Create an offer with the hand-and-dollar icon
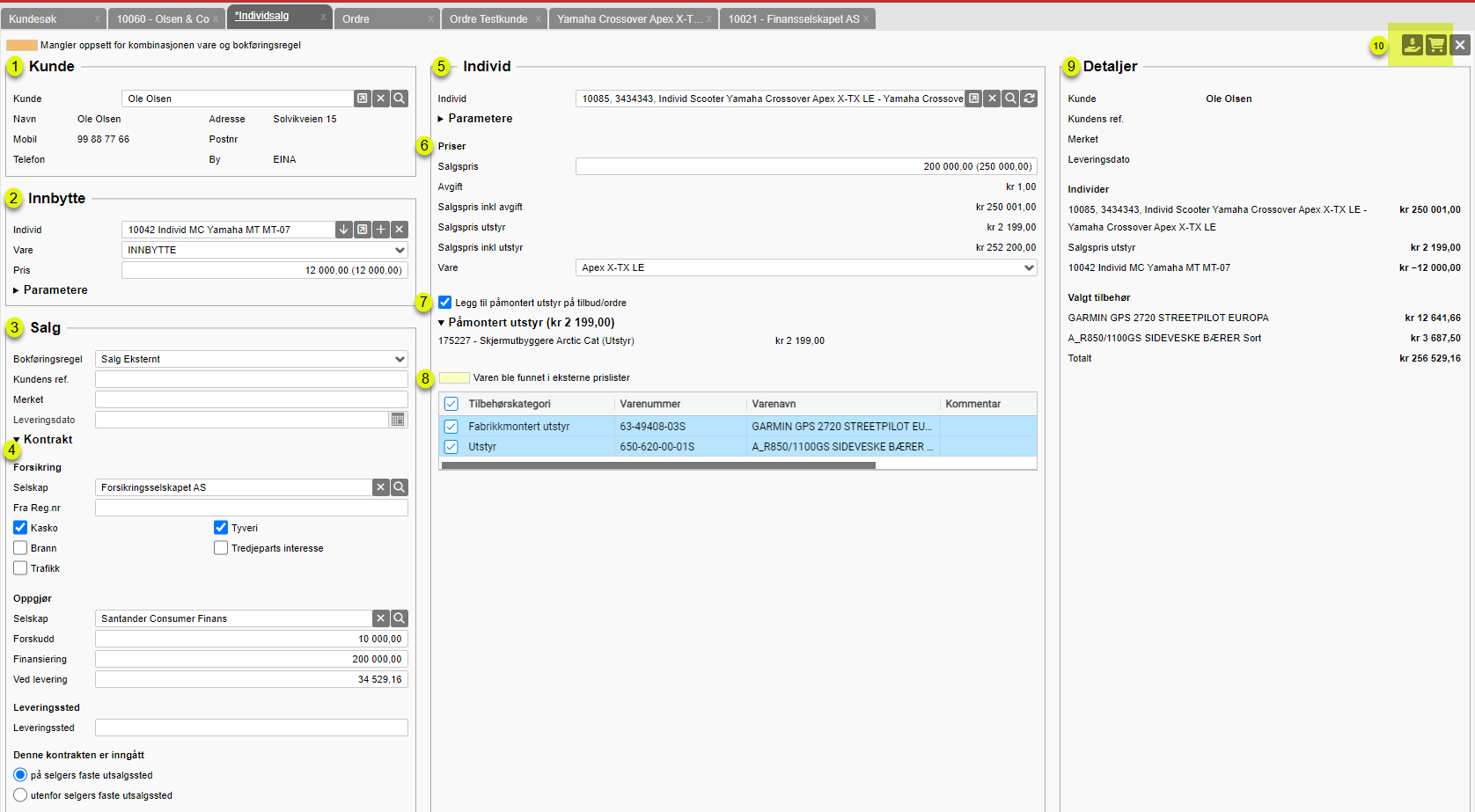The height and width of the screenshot is (812, 1475). (1412, 45)
